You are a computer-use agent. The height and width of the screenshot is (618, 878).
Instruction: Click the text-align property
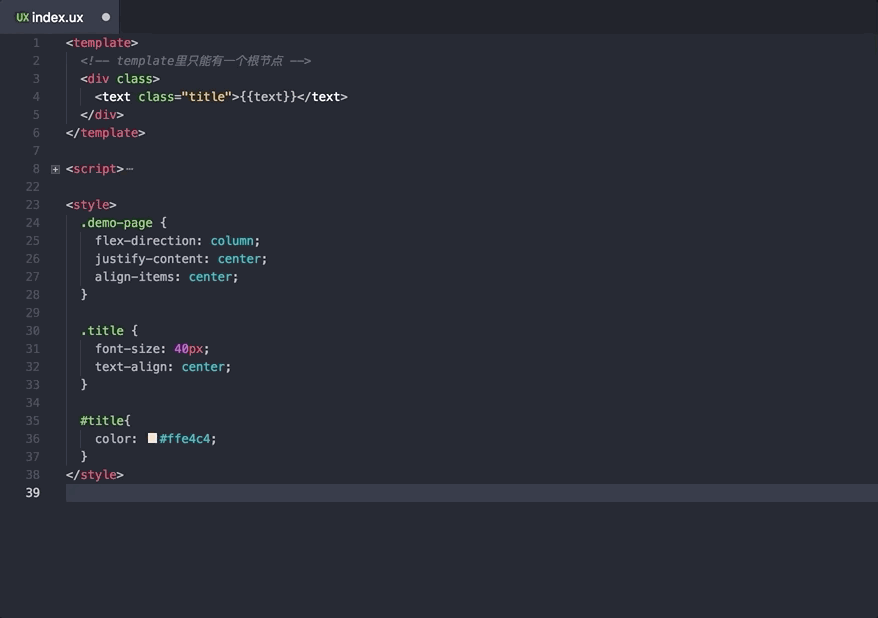tap(134, 367)
